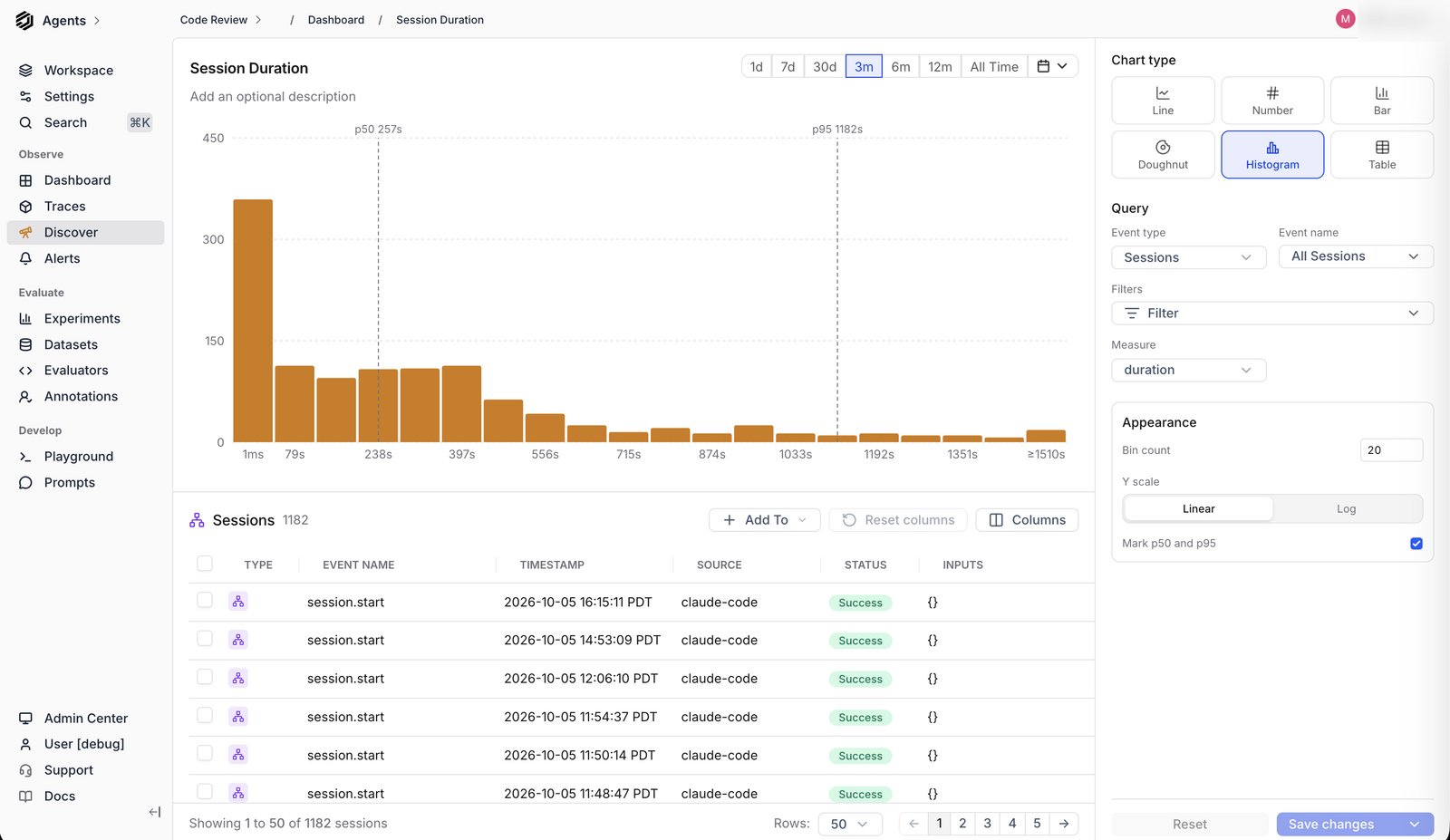The width and height of the screenshot is (1450, 840).
Task: Edit the Bin count field
Action: tap(1391, 450)
